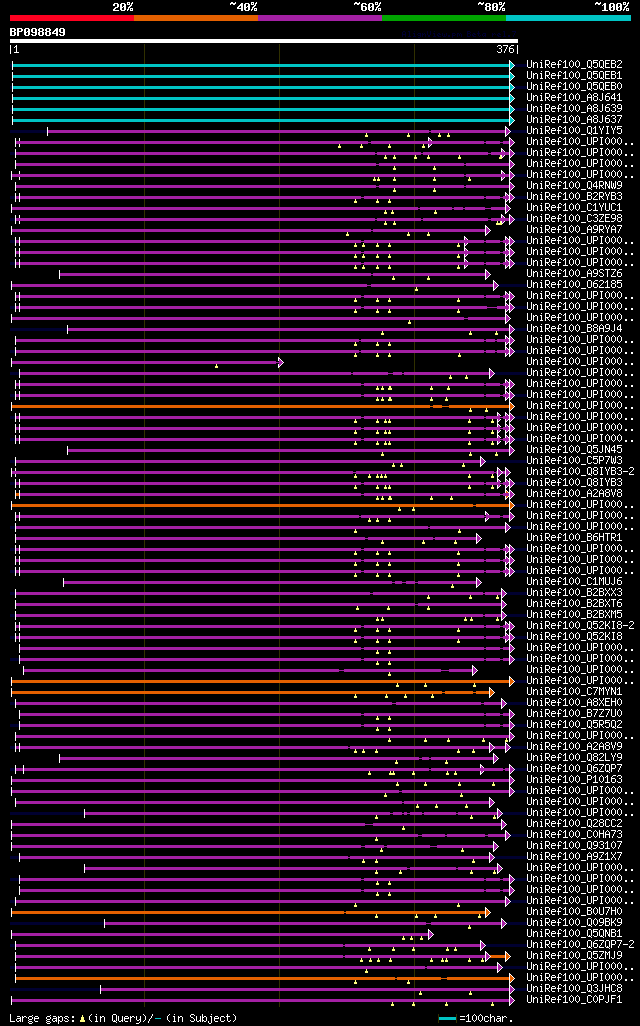The height and width of the screenshot is (1026, 640).
Task: Click the UniRef100_Q1YIY5 hit name
Action: pyautogui.click(x=574, y=130)
